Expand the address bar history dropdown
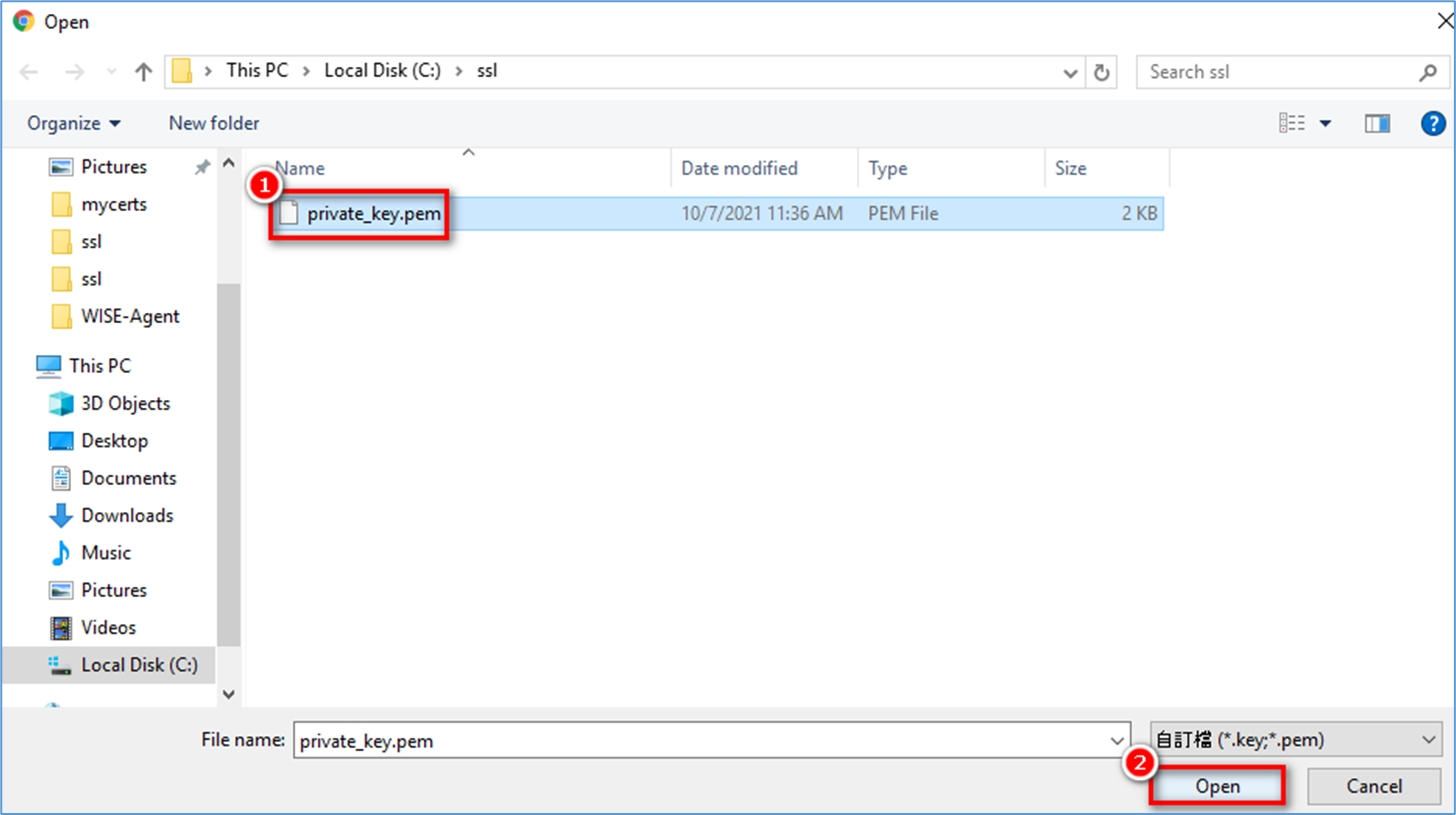 [x=1070, y=72]
